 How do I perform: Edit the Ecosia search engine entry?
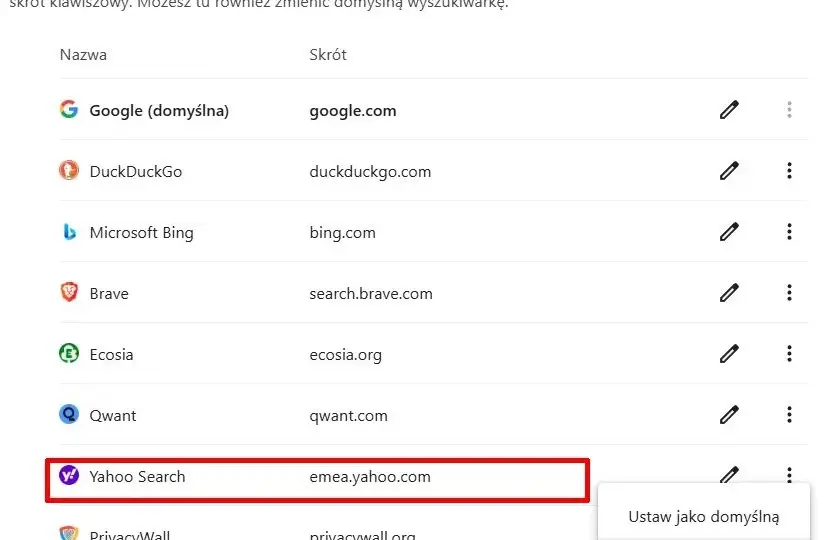729,353
